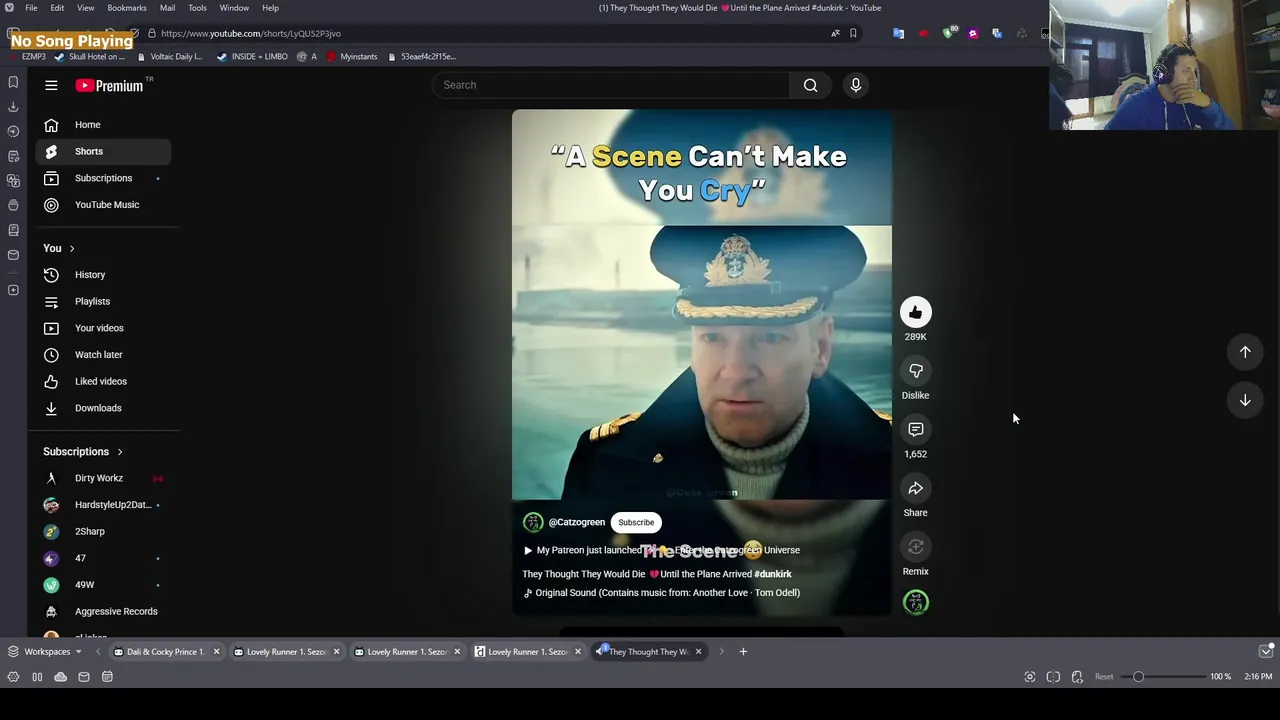The width and height of the screenshot is (1280, 720).
Task: Open the Tools menu
Action: tap(197, 7)
